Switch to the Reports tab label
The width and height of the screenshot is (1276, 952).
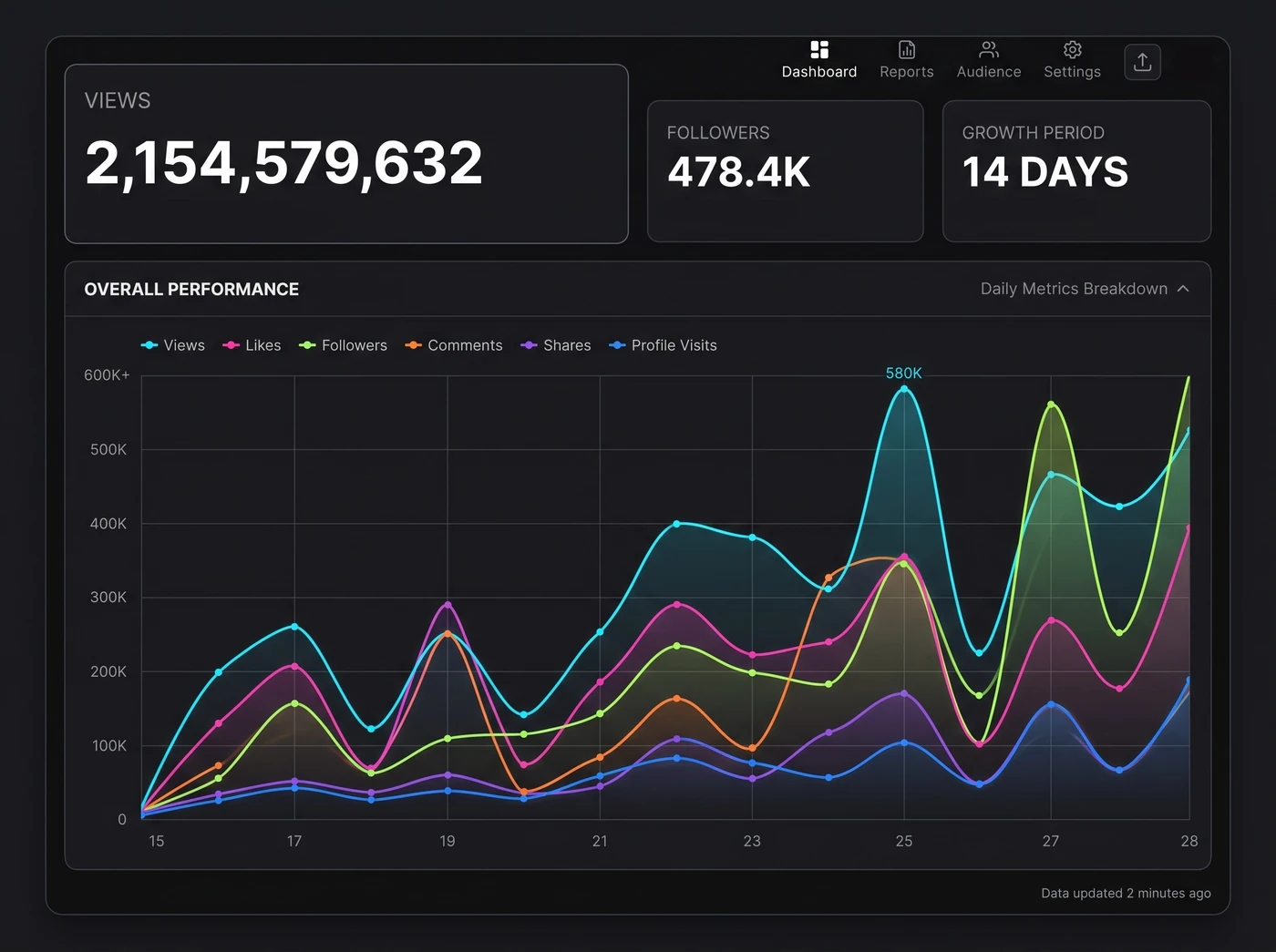[x=907, y=72]
